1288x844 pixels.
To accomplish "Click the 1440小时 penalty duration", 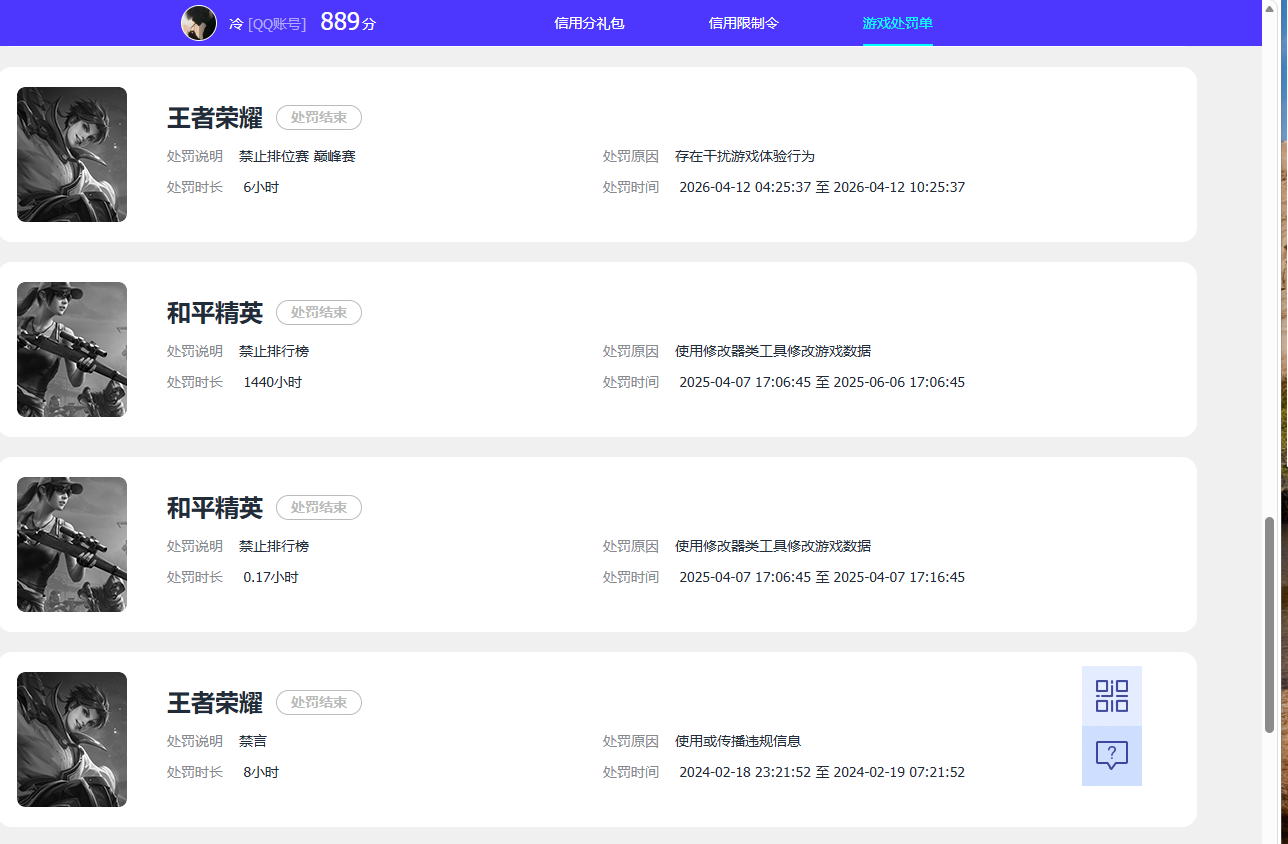I will pyautogui.click(x=272, y=382).
